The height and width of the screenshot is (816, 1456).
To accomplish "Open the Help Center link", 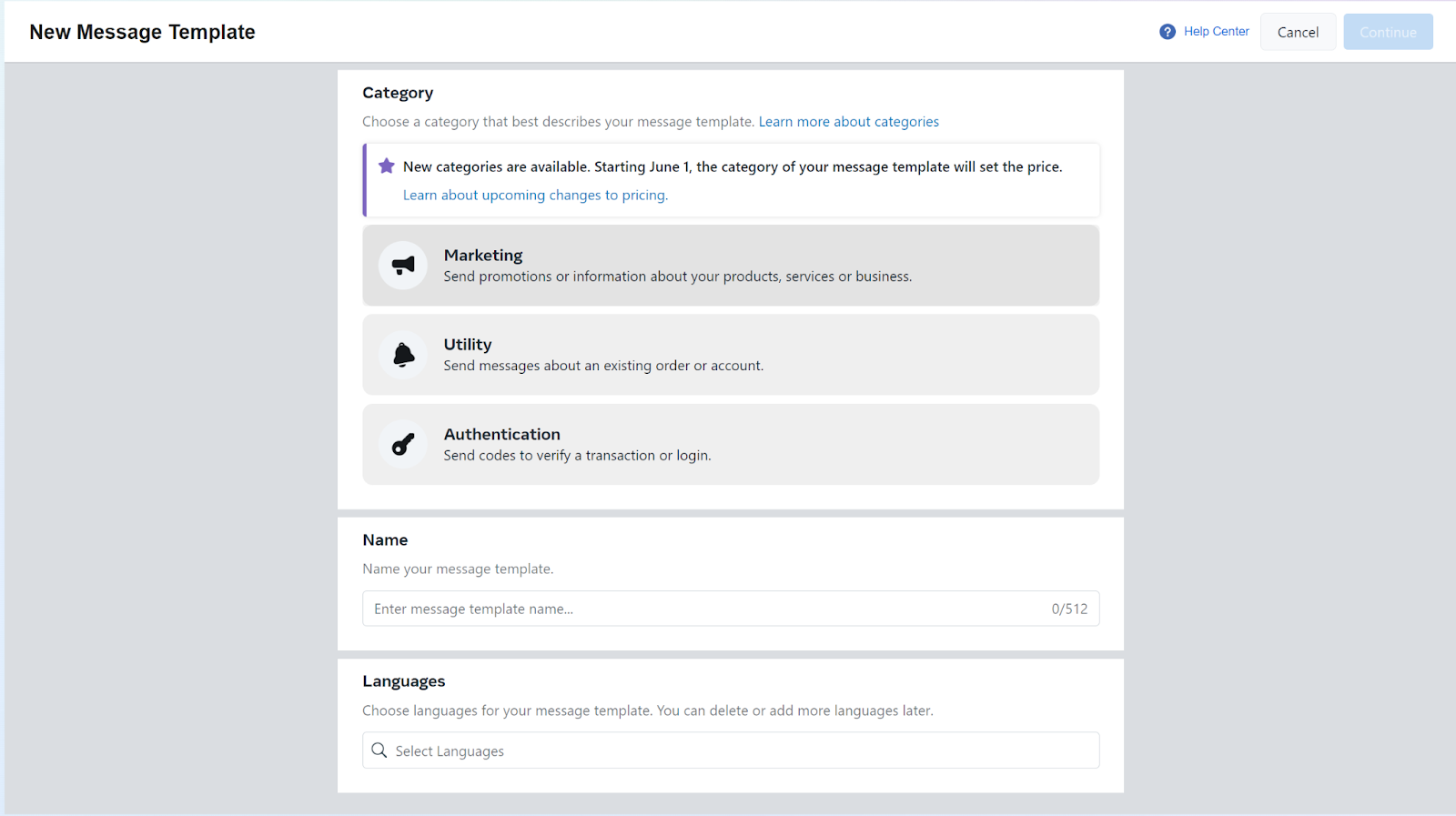I will pos(1216,32).
